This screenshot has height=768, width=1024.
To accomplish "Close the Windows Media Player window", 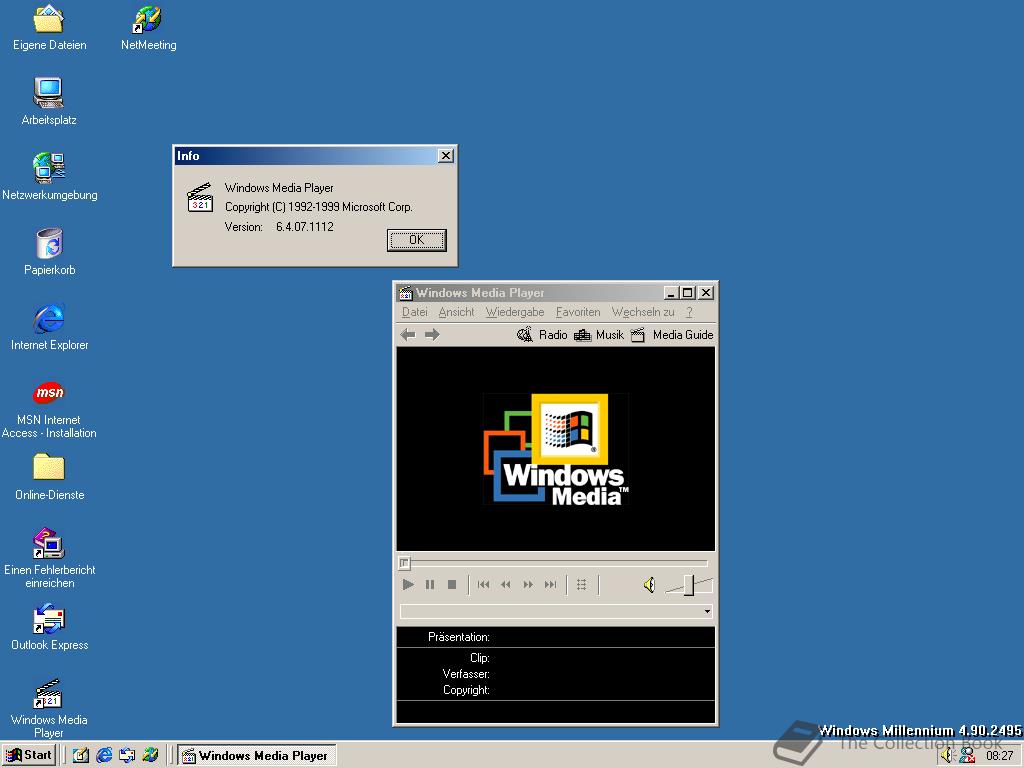I will 706,293.
